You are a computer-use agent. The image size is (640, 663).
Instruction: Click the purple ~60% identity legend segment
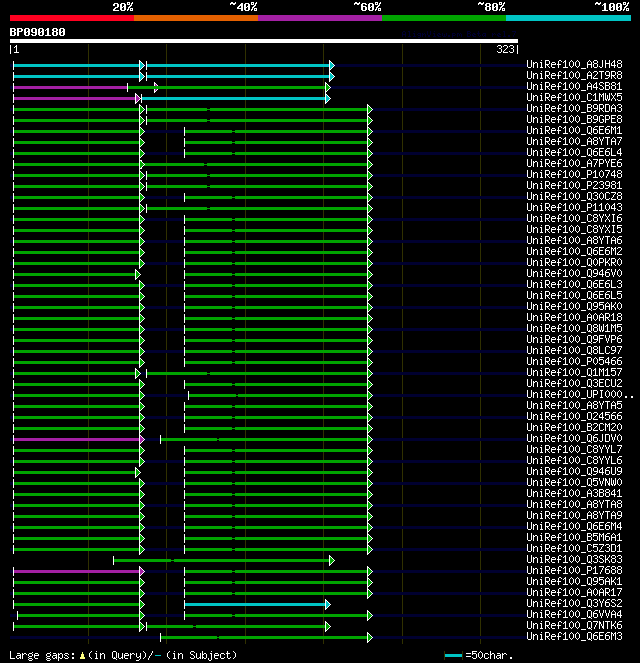320,18
